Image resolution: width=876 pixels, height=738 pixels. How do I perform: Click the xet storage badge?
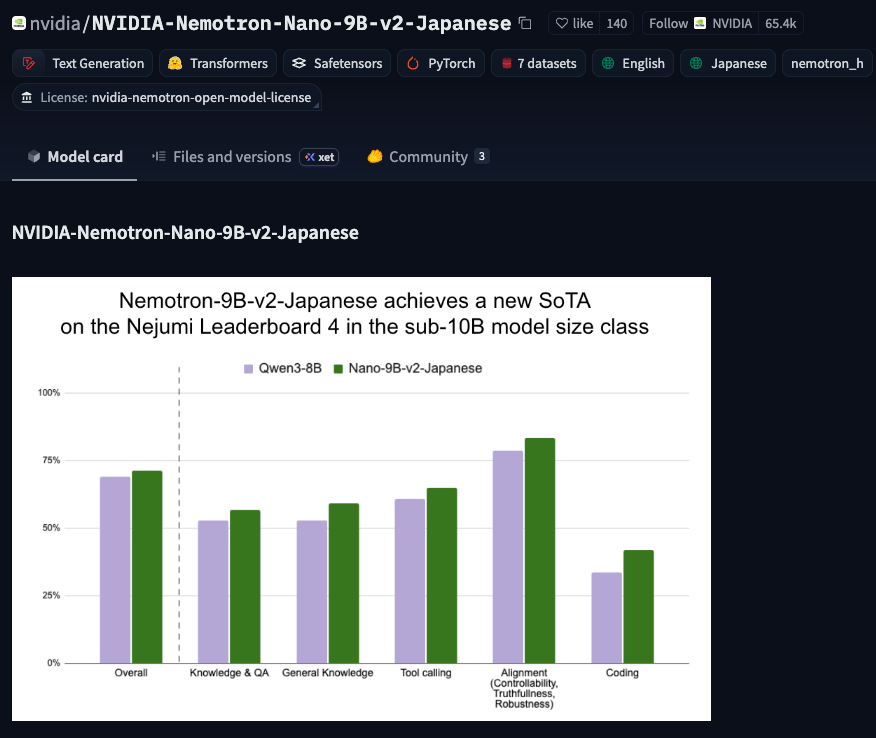click(319, 157)
